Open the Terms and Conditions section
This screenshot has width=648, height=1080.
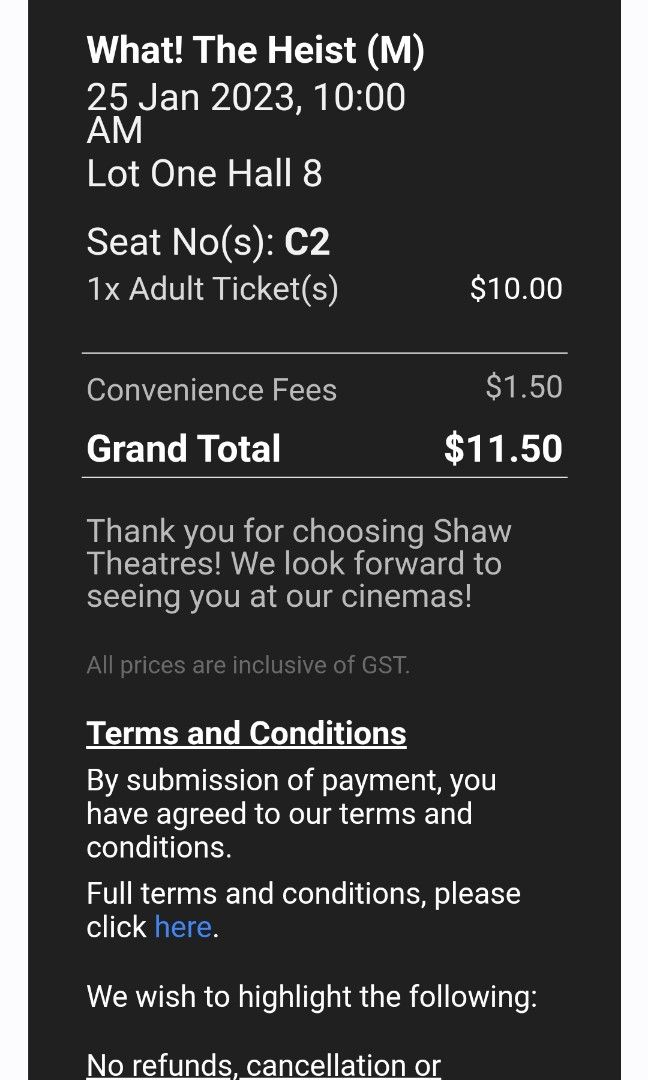coord(246,733)
